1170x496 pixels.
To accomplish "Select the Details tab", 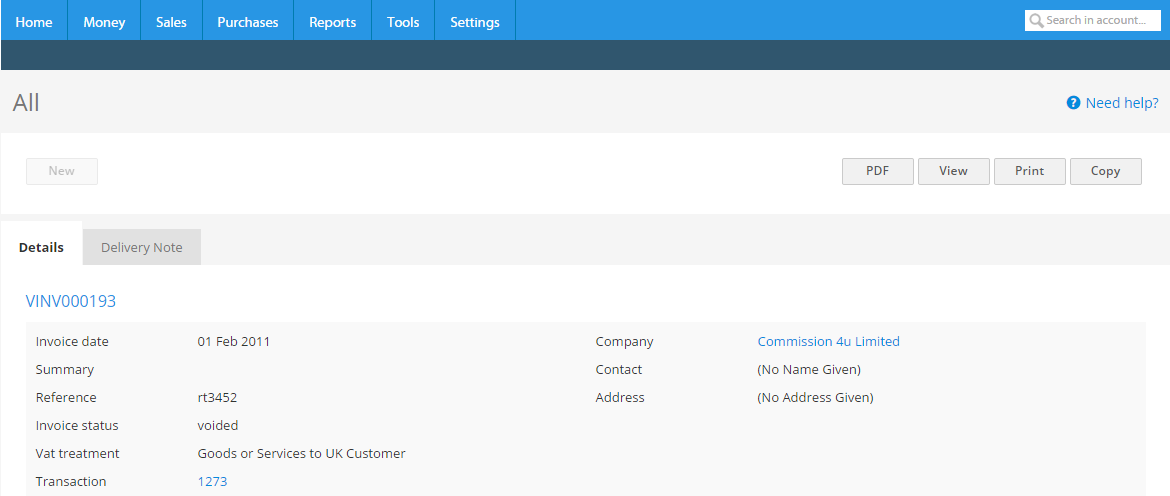I will (x=41, y=247).
